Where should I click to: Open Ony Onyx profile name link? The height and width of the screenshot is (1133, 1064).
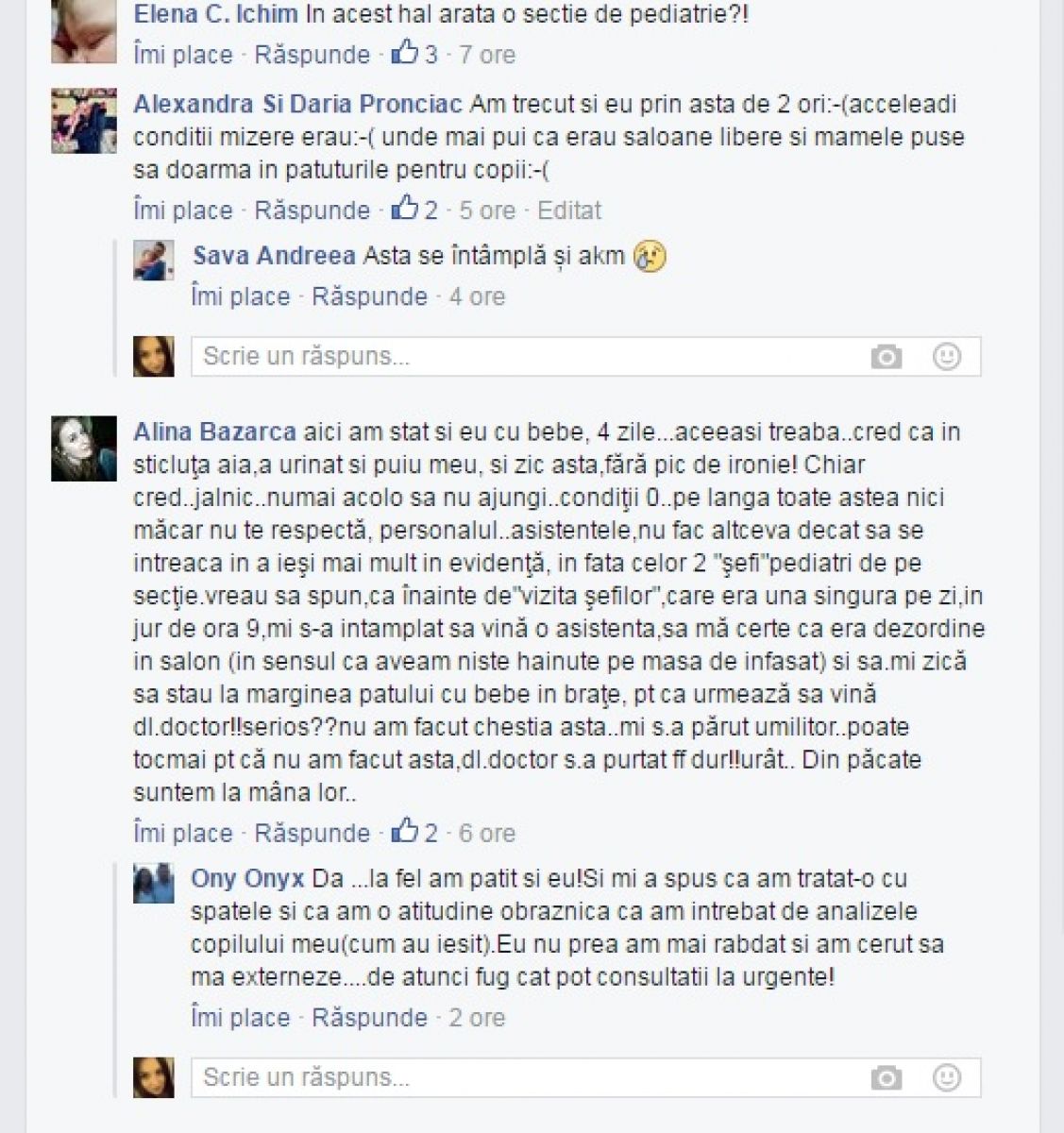pos(247,879)
